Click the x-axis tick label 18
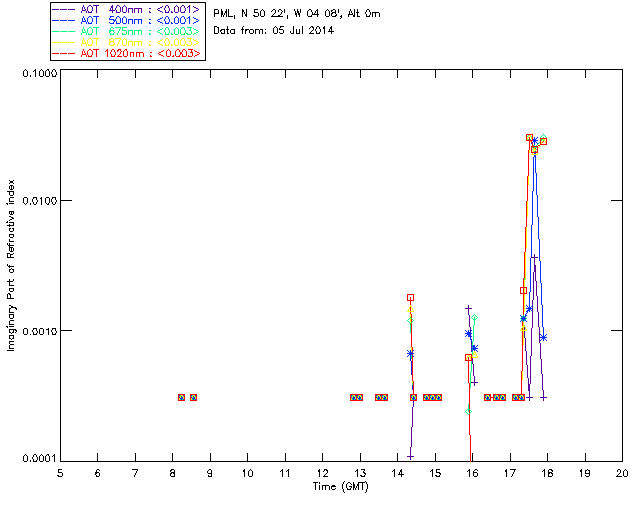Image resolution: width=640 pixels, height=512 pixels. coord(547,473)
